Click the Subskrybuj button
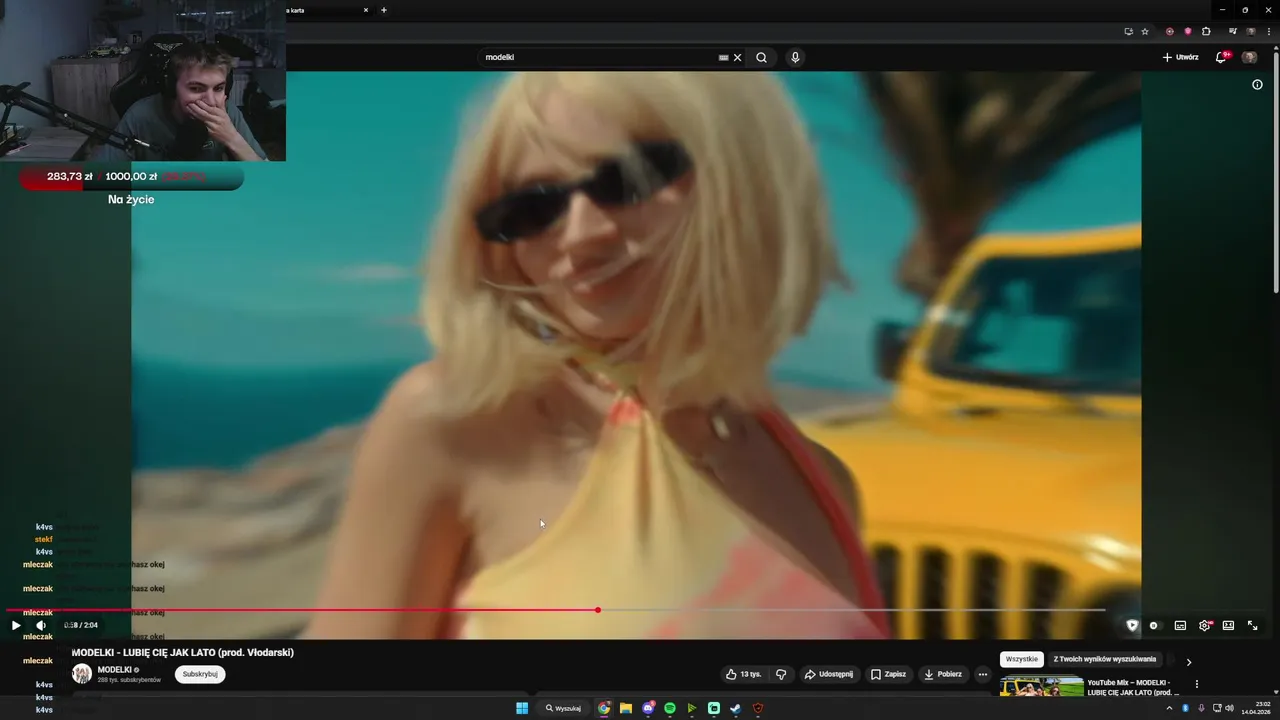 click(x=200, y=674)
